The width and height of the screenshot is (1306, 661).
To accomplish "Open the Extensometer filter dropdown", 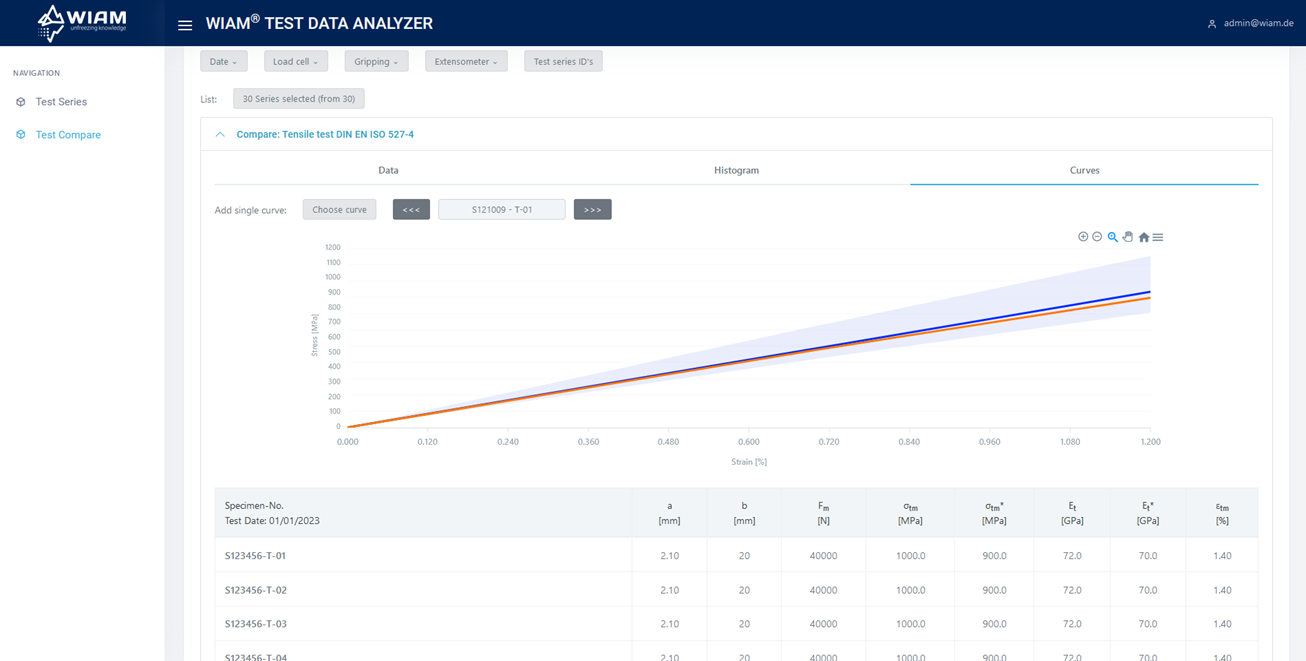I will 466,62.
